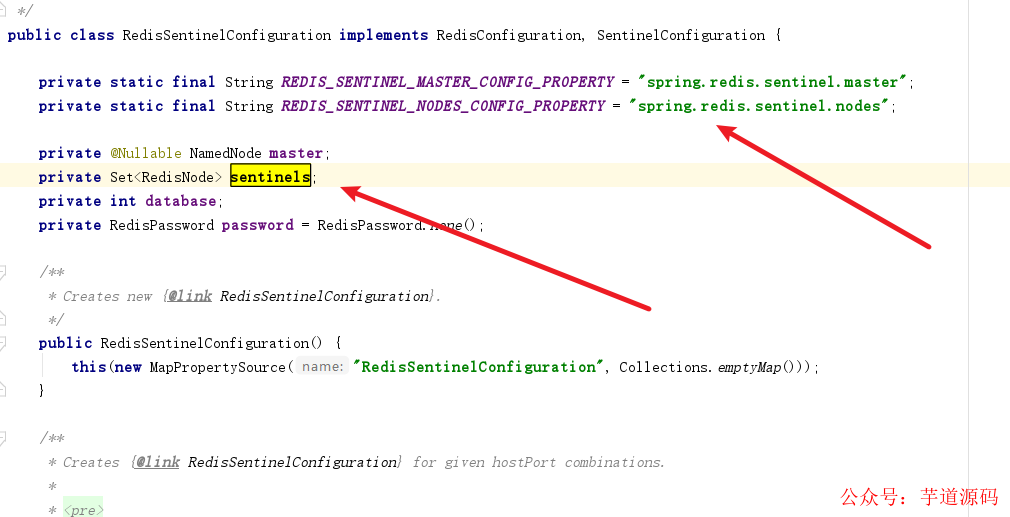1010x517 pixels.
Task: Click the SentinelConfiguration interface name
Action: [x=680, y=35]
